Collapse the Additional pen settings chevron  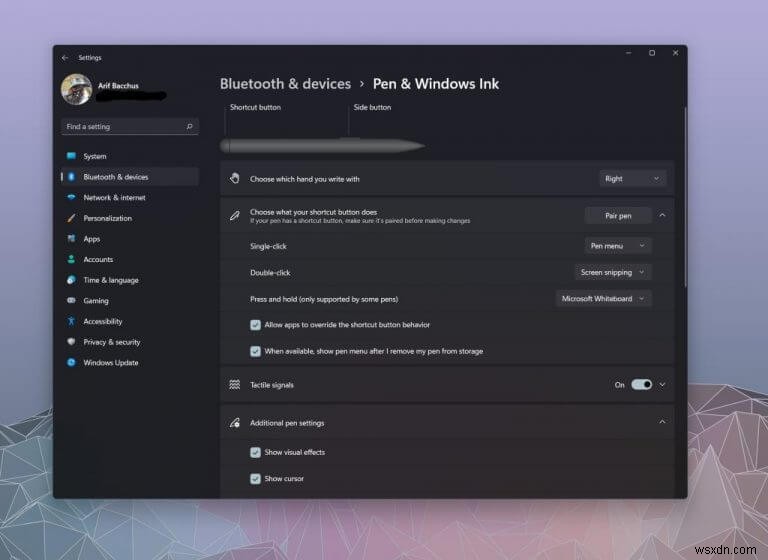(x=662, y=422)
